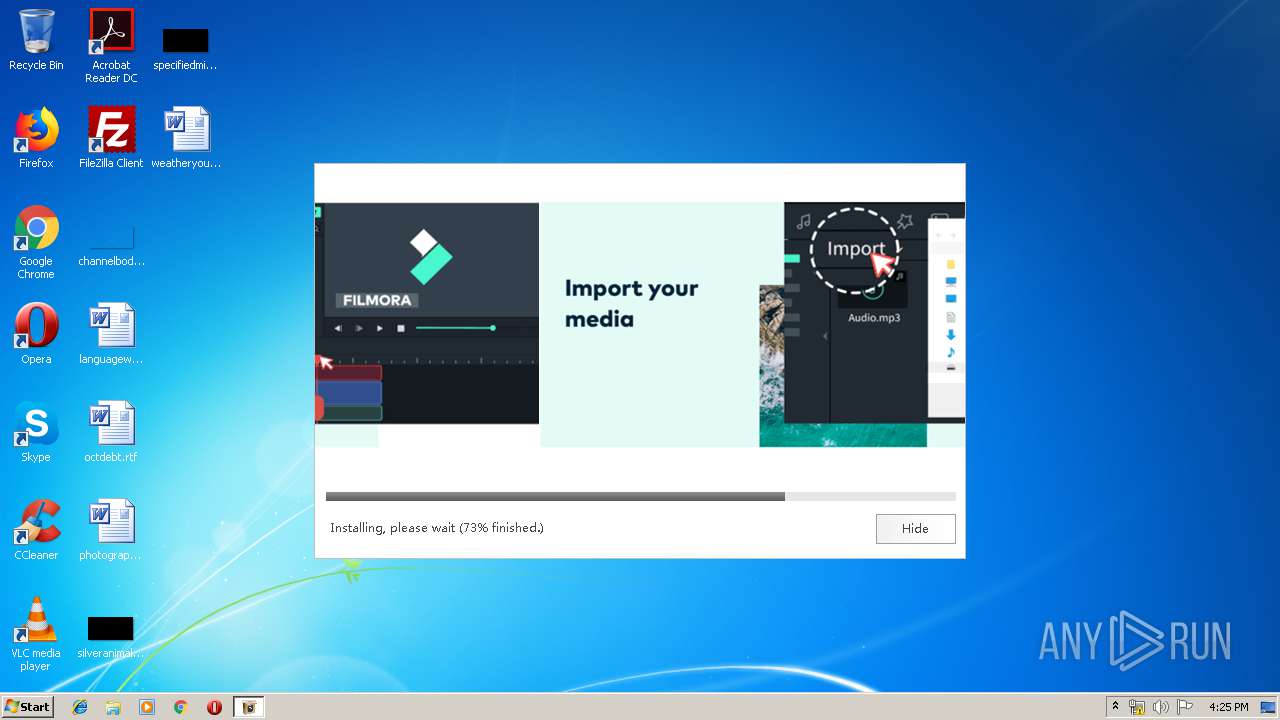Select the languagew... Word document
Image resolution: width=1280 pixels, height=720 pixels.
111,334
